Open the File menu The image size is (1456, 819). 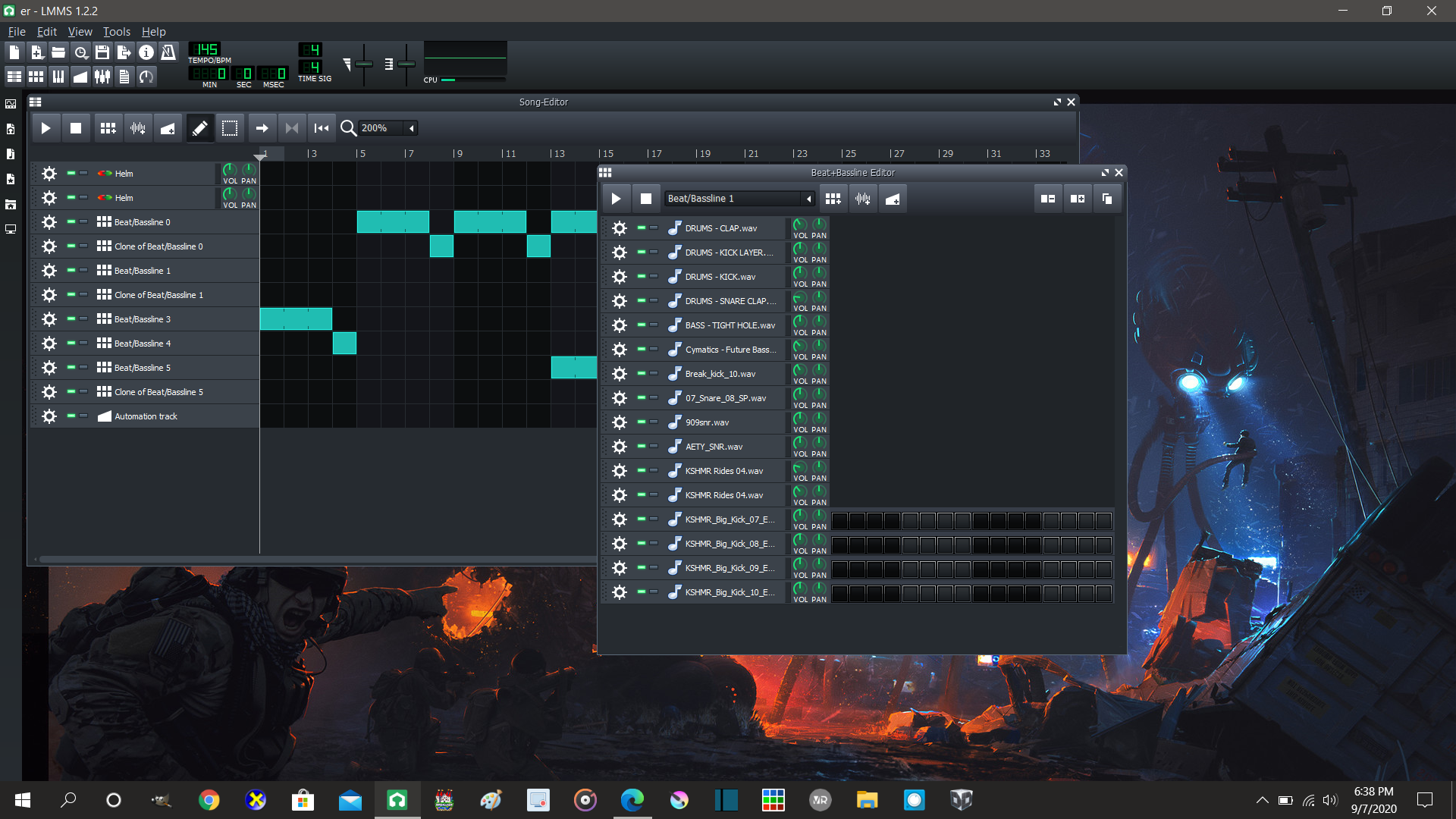pos(17,32)
